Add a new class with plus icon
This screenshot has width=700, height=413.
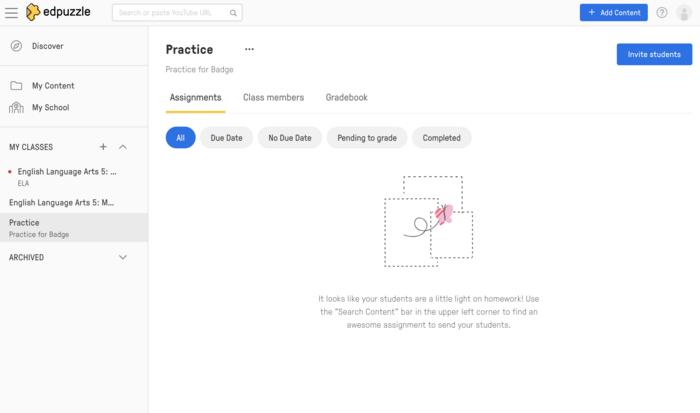103,147
